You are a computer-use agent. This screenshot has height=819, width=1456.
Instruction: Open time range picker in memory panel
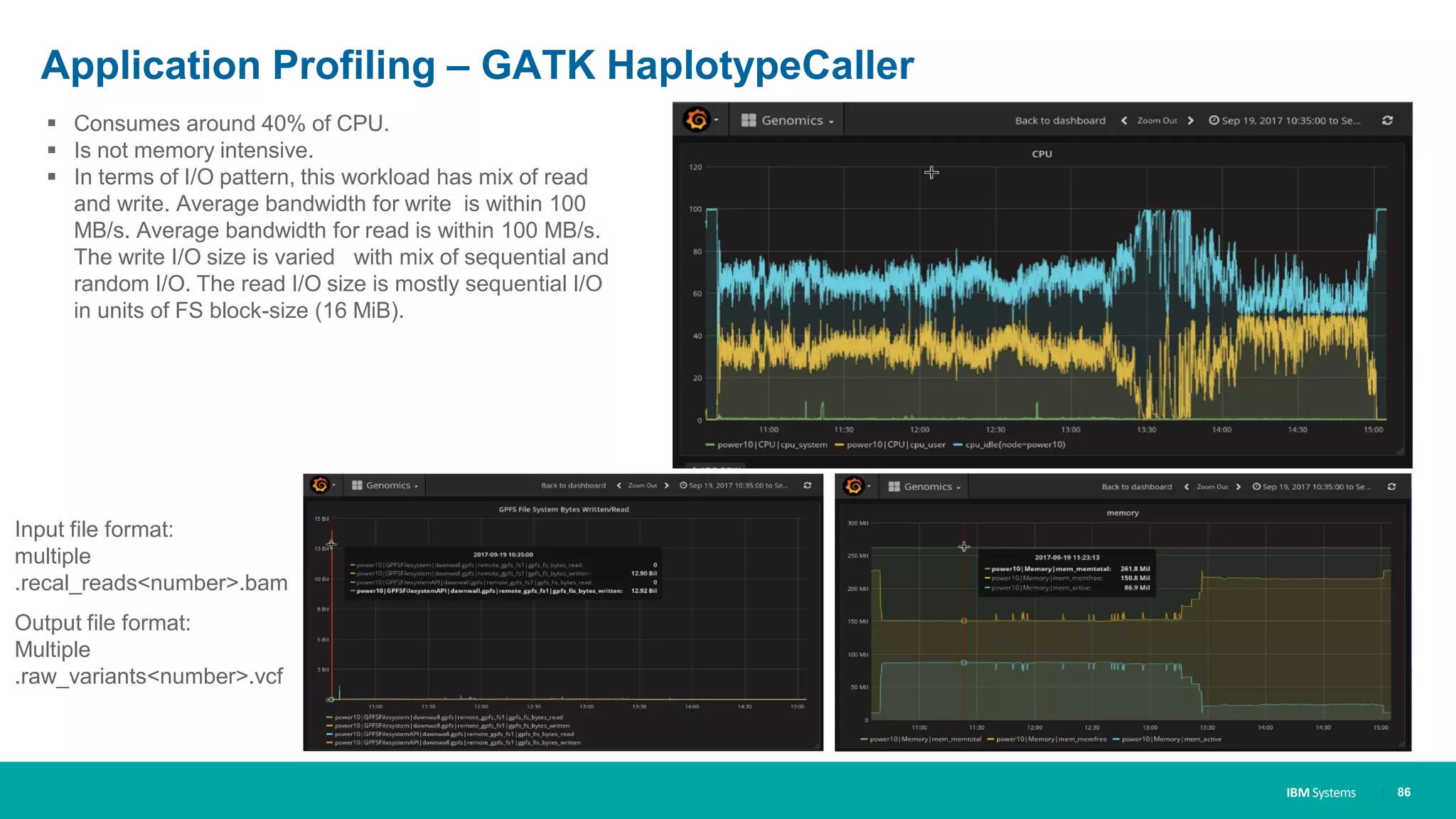coord(1312,487)
